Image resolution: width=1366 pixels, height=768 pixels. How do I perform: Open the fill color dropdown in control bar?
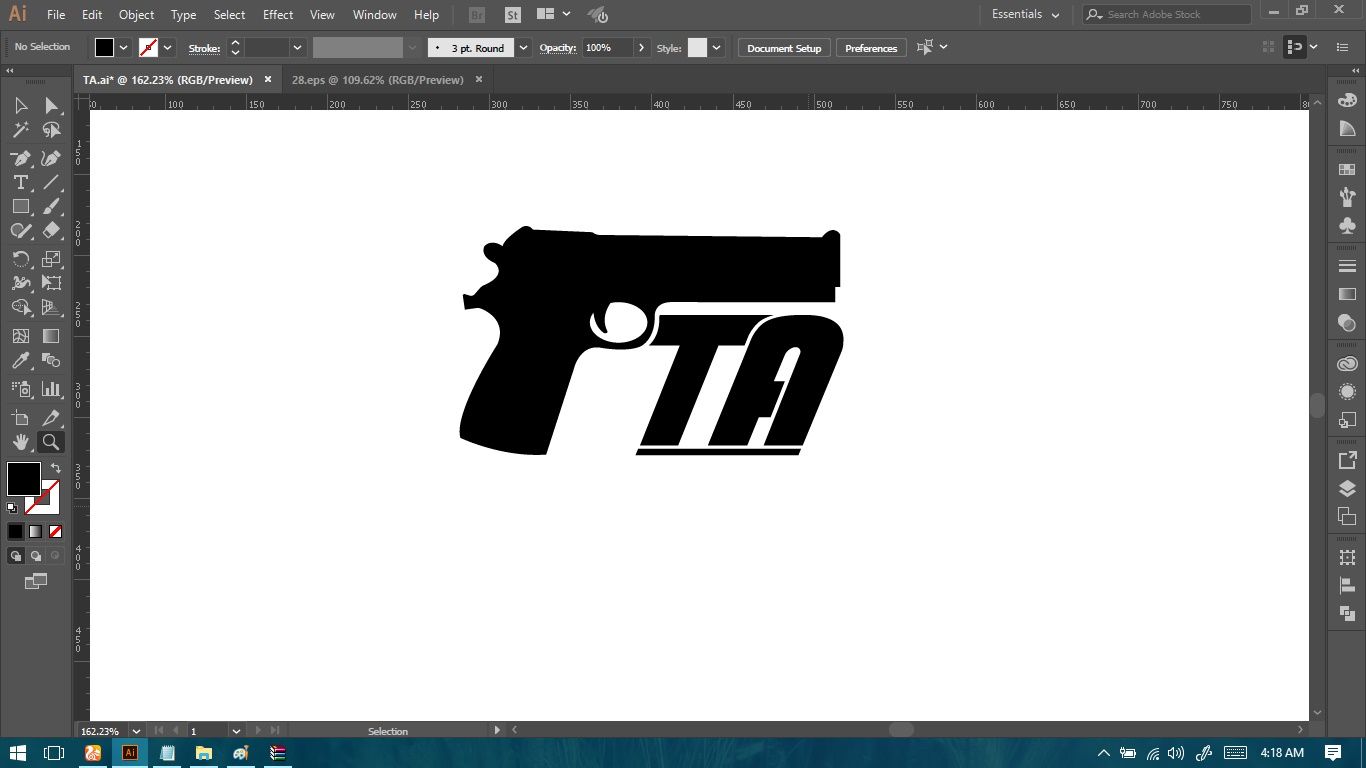coord(124,48)
